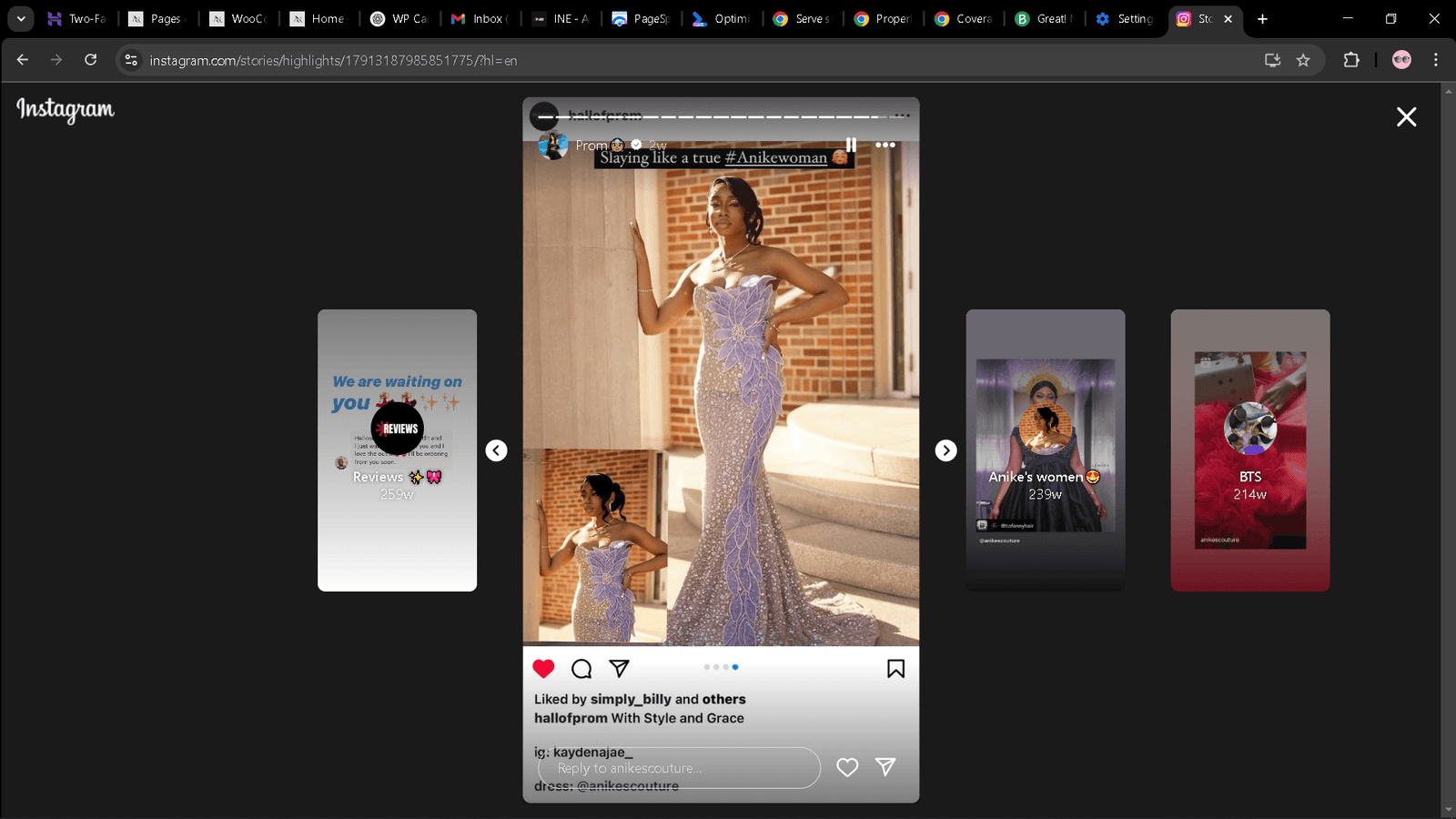
Task: Go to previous story arrow
Action: (x=496, y=450)
